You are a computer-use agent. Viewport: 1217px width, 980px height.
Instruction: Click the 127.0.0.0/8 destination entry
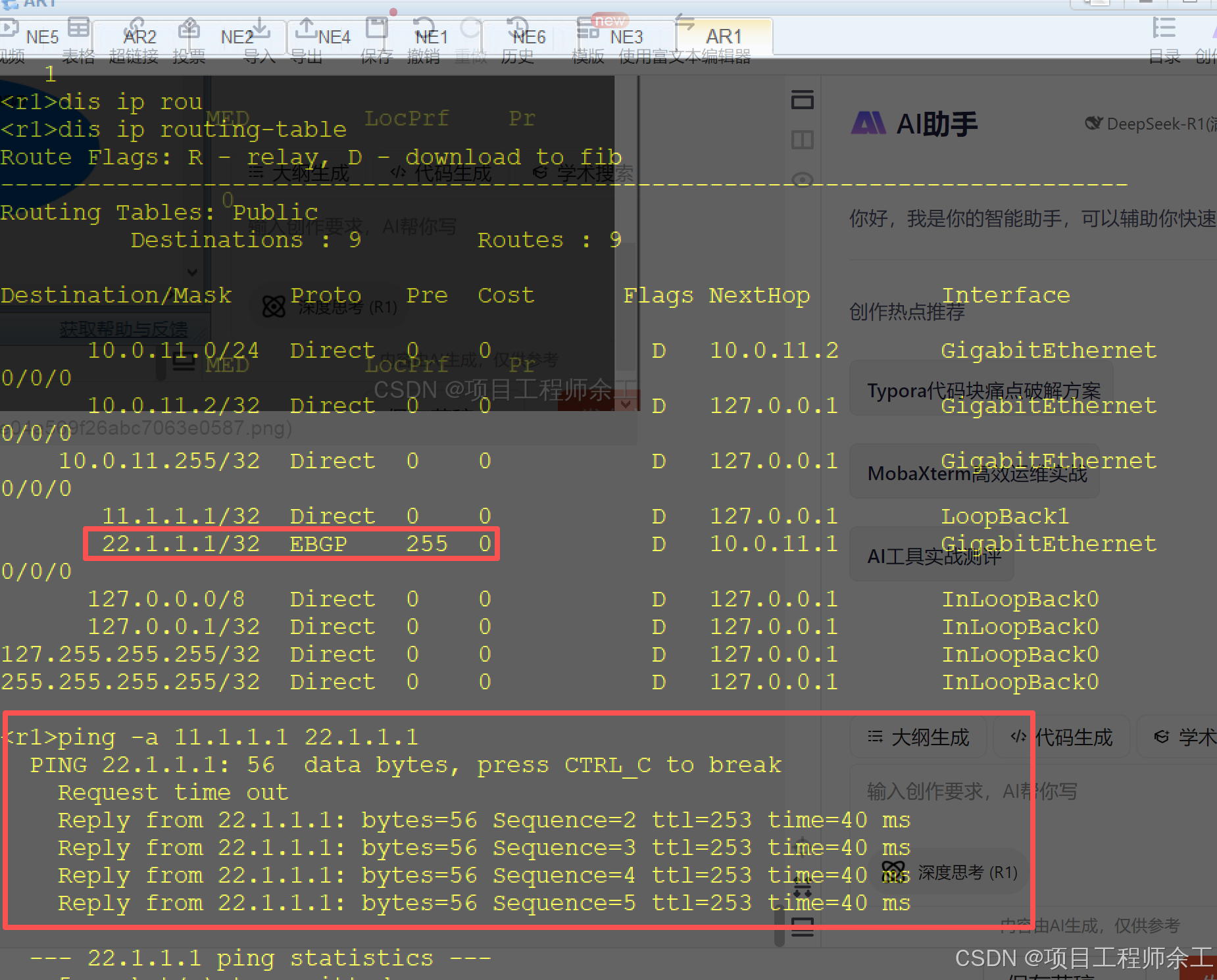(166, 599)
